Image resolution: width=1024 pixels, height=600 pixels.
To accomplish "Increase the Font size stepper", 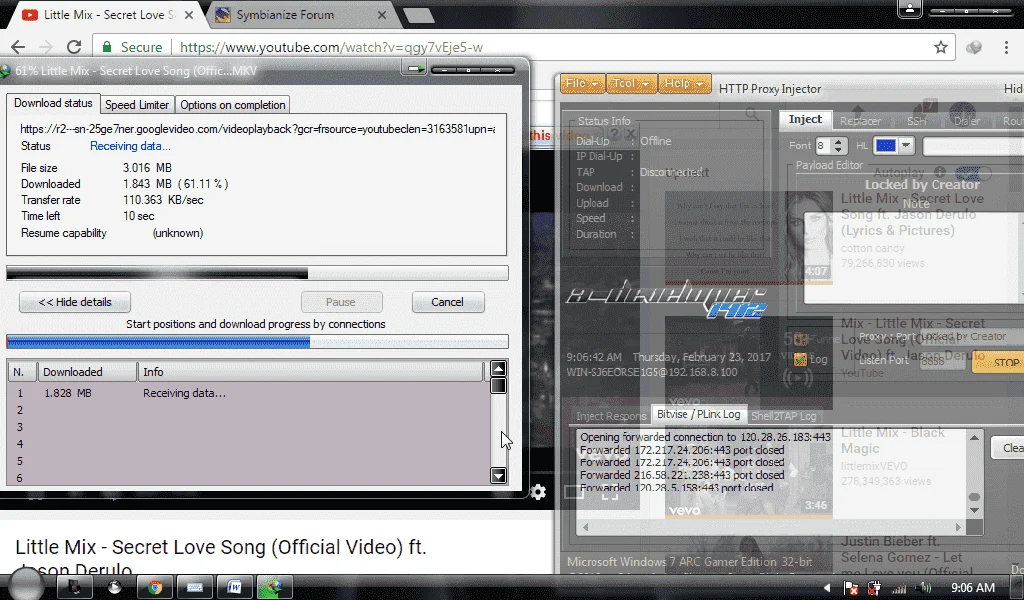I will [x=839, y=142].
